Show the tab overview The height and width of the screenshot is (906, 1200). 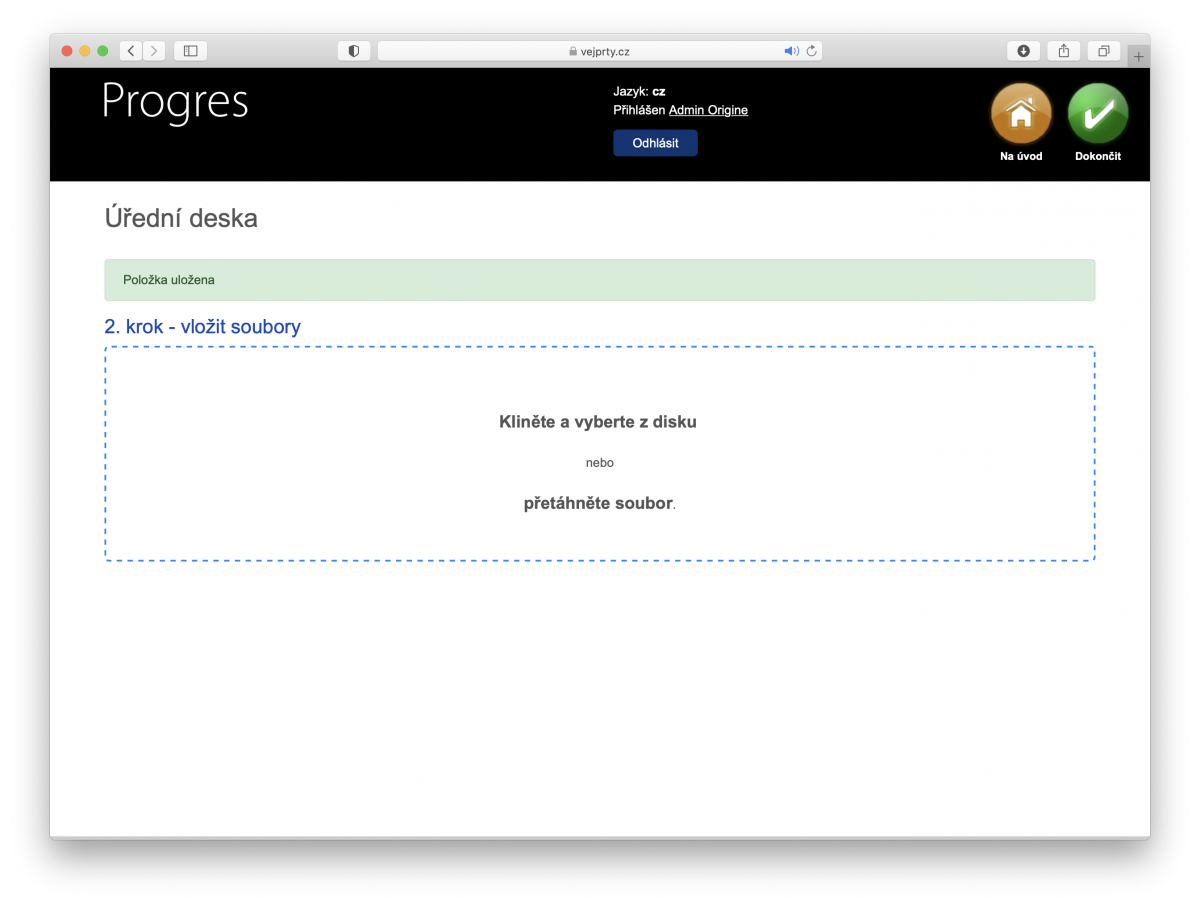coord(1104,51)
